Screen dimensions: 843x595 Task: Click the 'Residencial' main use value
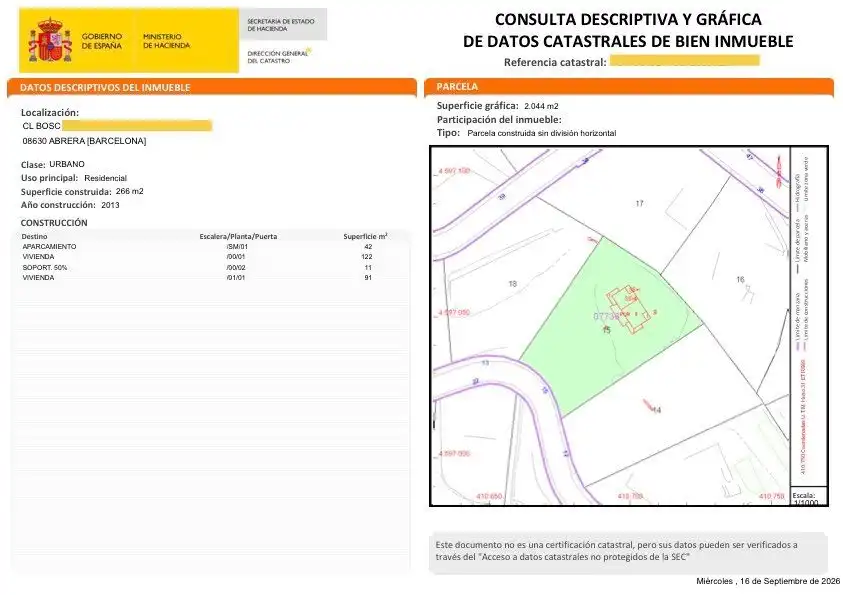105,178
